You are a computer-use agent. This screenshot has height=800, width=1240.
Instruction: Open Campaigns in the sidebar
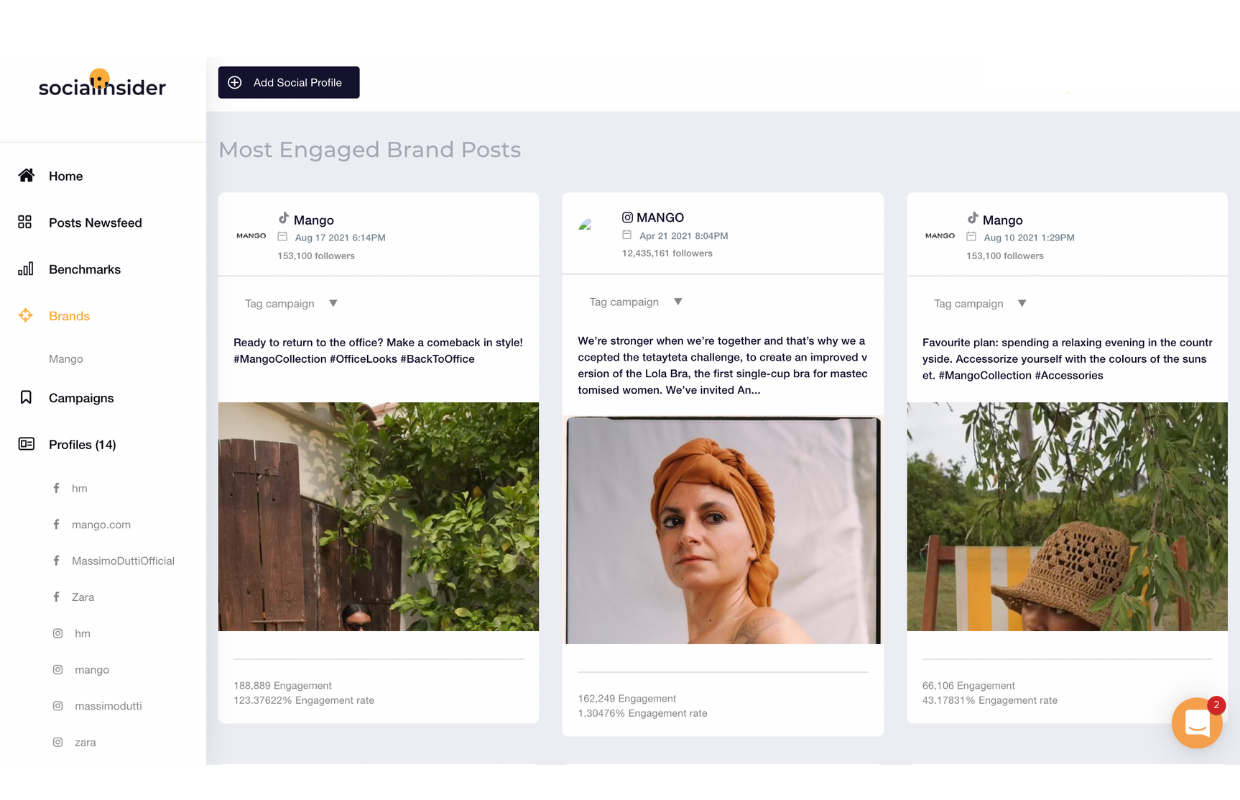click(x=81, y=398)
